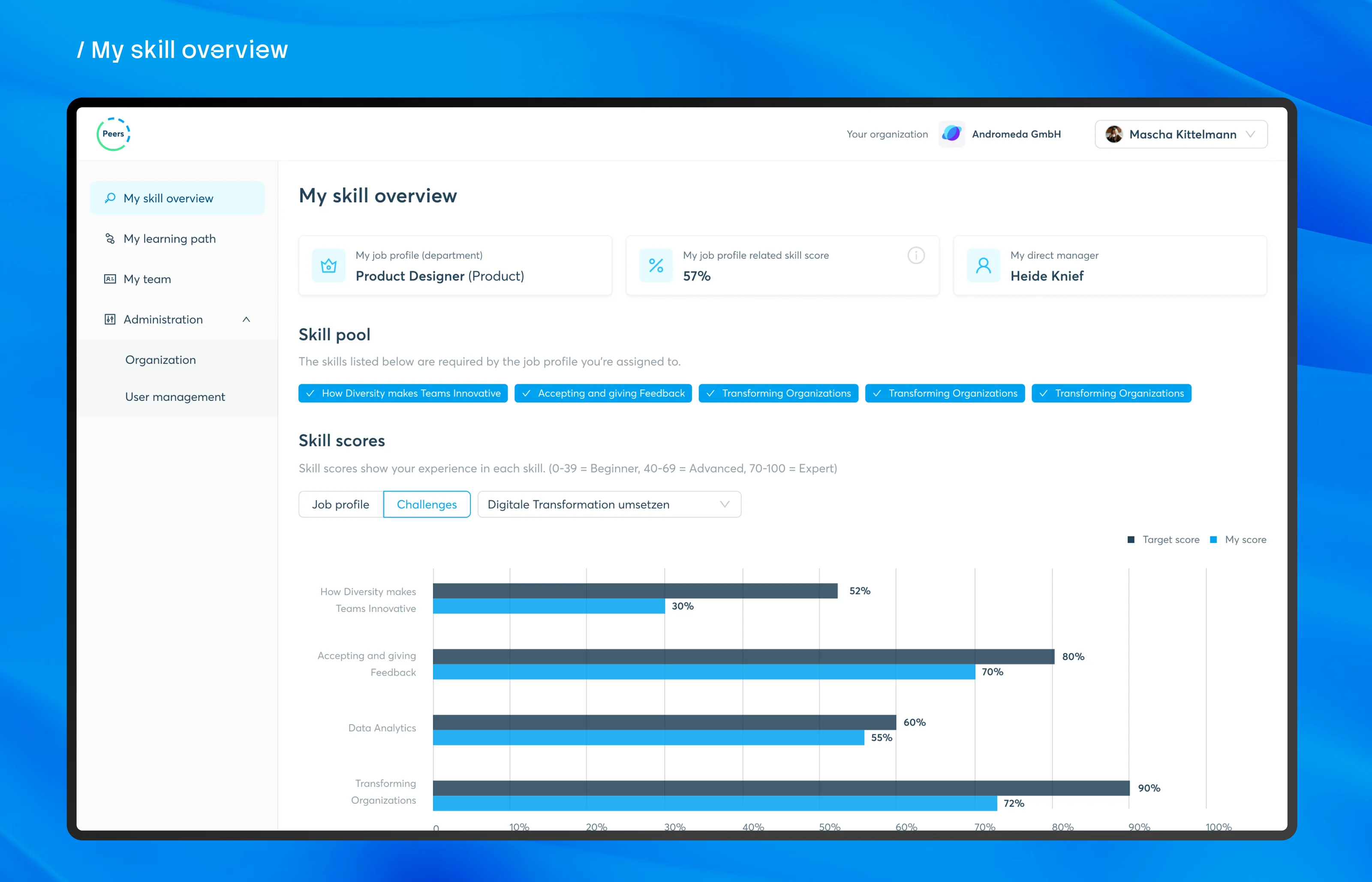Click the 72% Transforming Organizations score bar
Image resolution: width=1372 pixels, height=882 pixels.
(715, 803)
